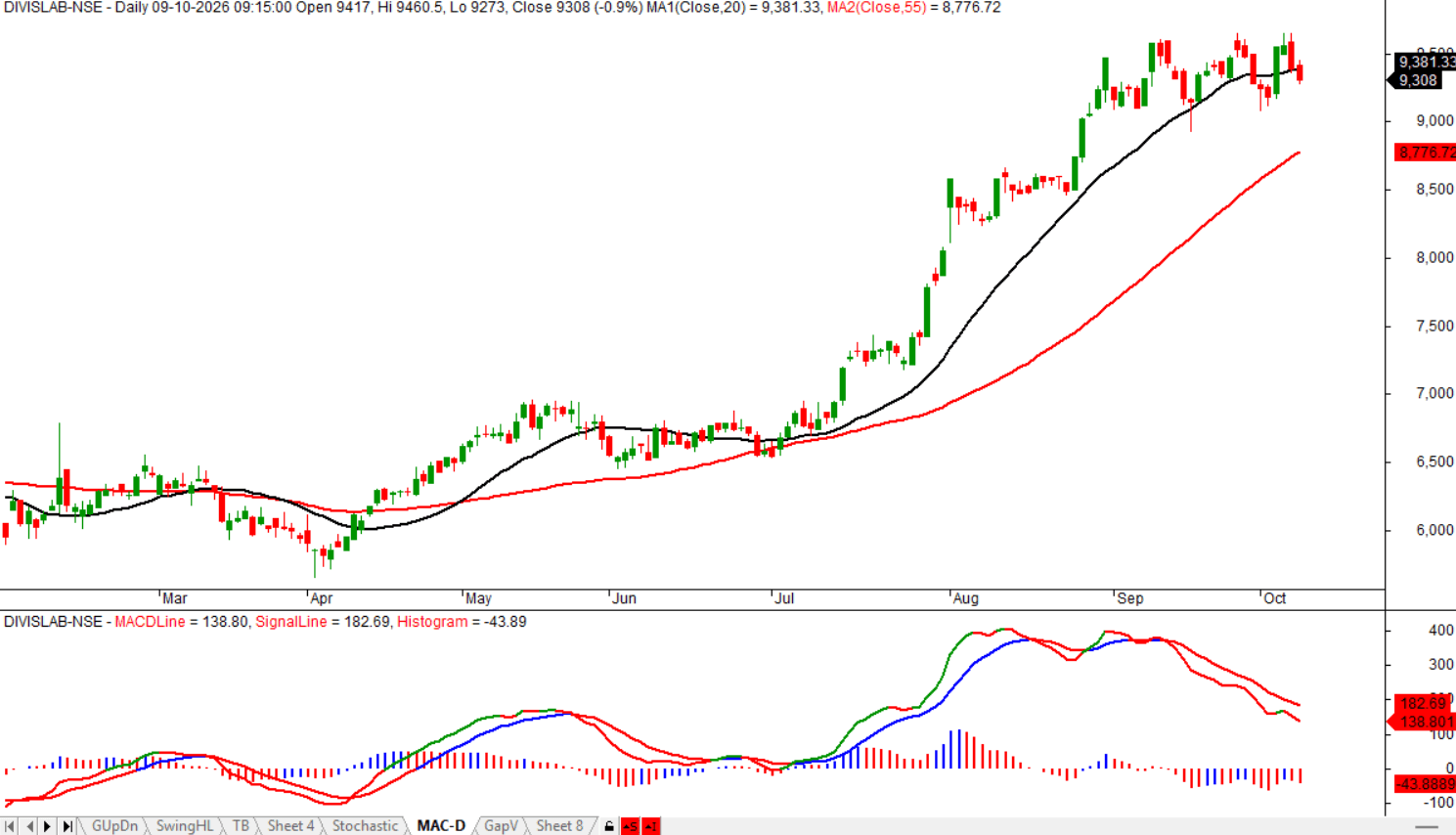Toggle the symbol lock padlock icon
Image resolution: width=1456 pixels, height=835 pixels.
coord(609,826)
